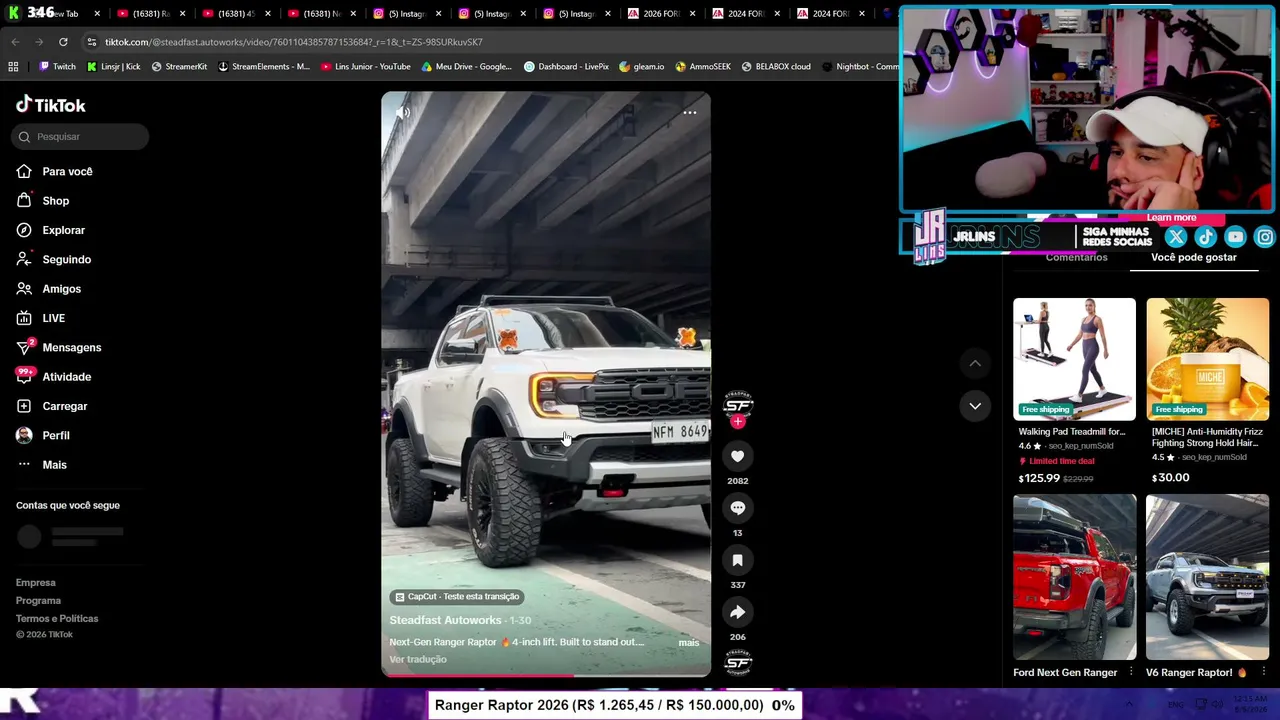Open the Atividade notifications

[x=66, y=377]
